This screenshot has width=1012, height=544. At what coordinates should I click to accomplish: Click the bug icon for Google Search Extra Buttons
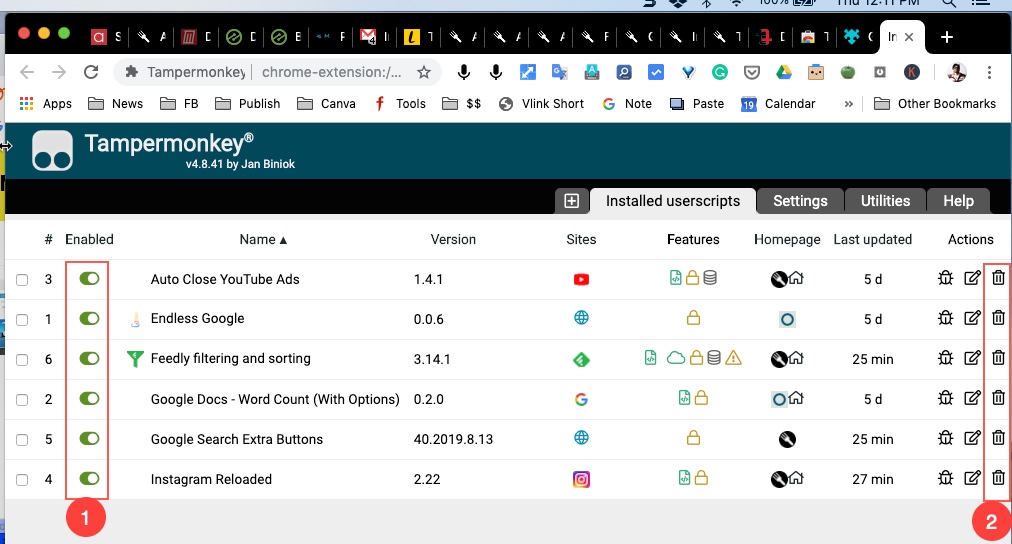tap(946, 438)
